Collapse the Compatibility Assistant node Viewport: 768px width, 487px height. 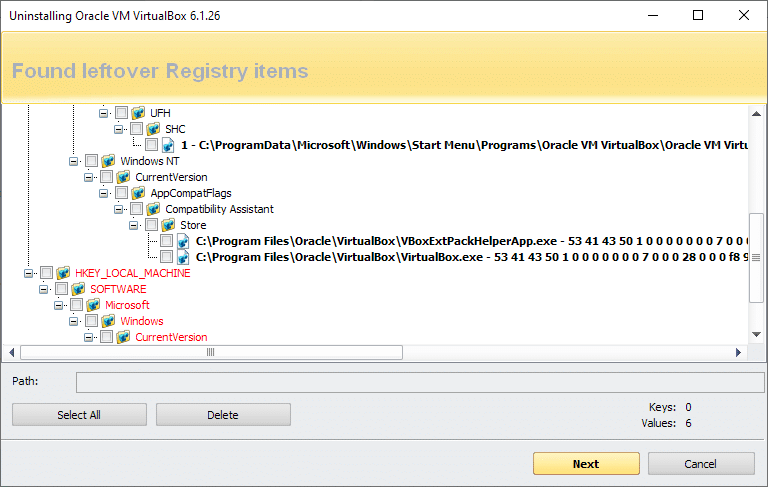119,209
